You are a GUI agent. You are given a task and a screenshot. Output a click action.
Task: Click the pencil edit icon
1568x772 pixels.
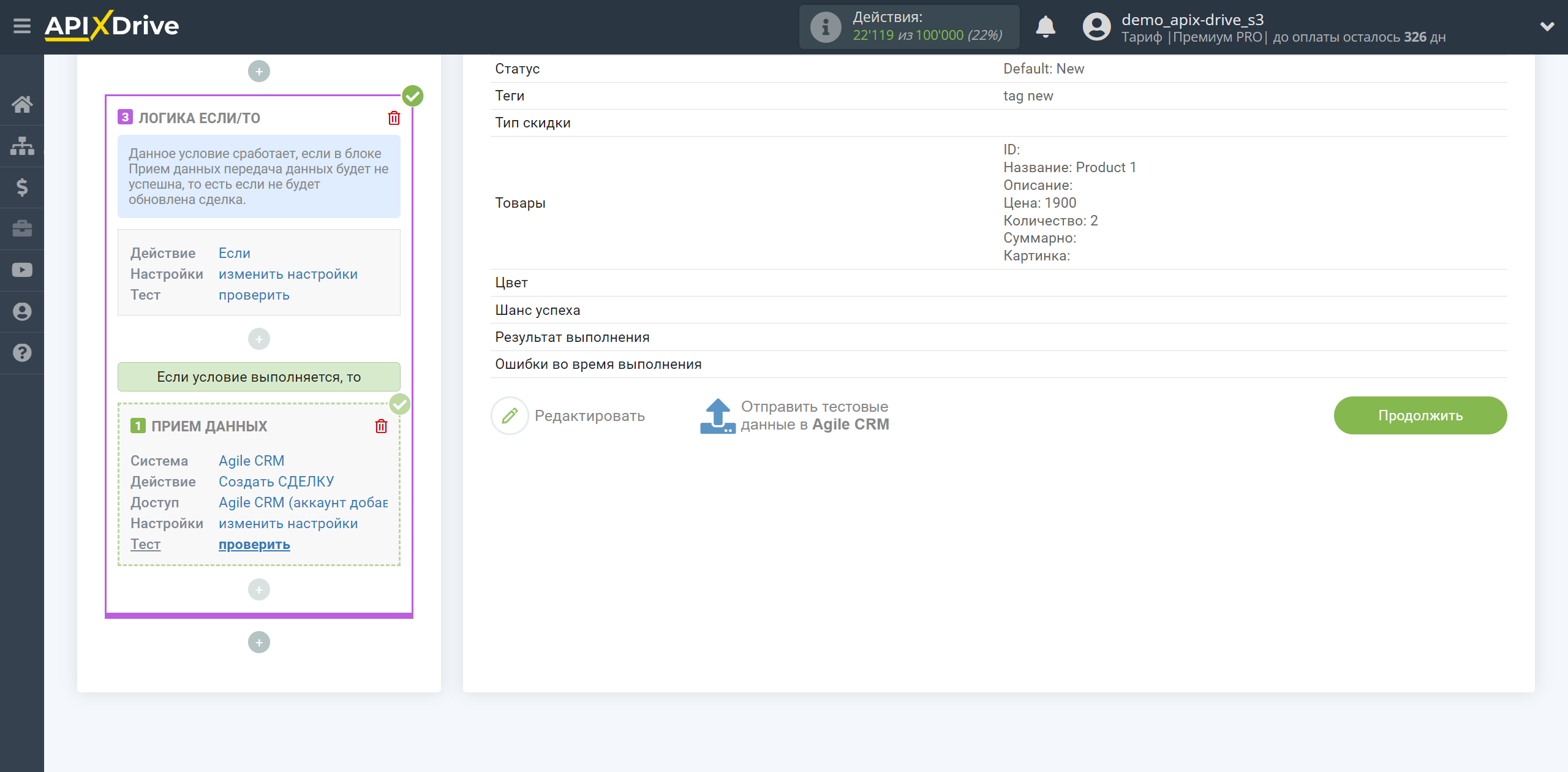[510, 415]
